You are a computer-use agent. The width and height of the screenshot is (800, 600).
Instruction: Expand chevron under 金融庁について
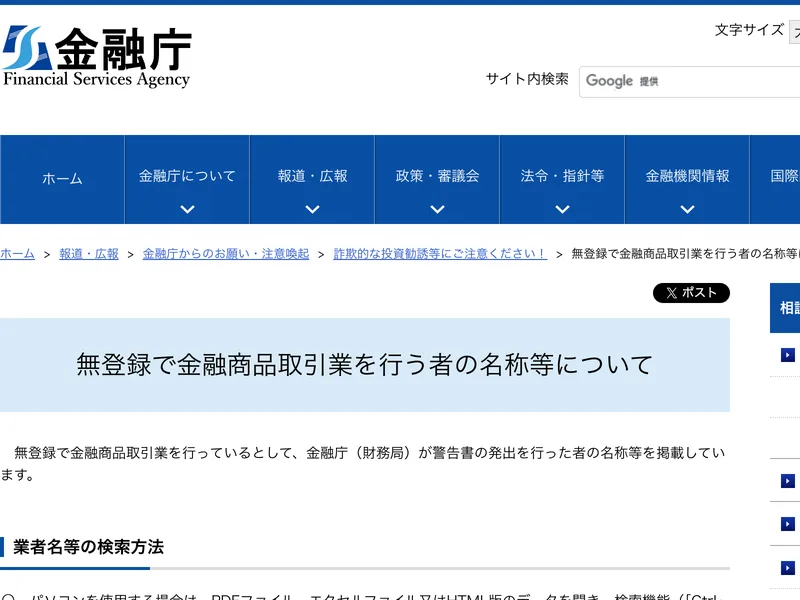click(187, 209)
